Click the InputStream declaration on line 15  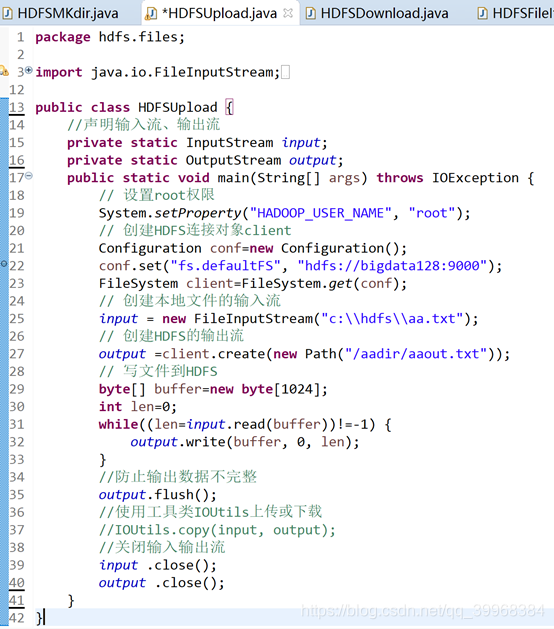pyautogui.click(x=197, y=143)
